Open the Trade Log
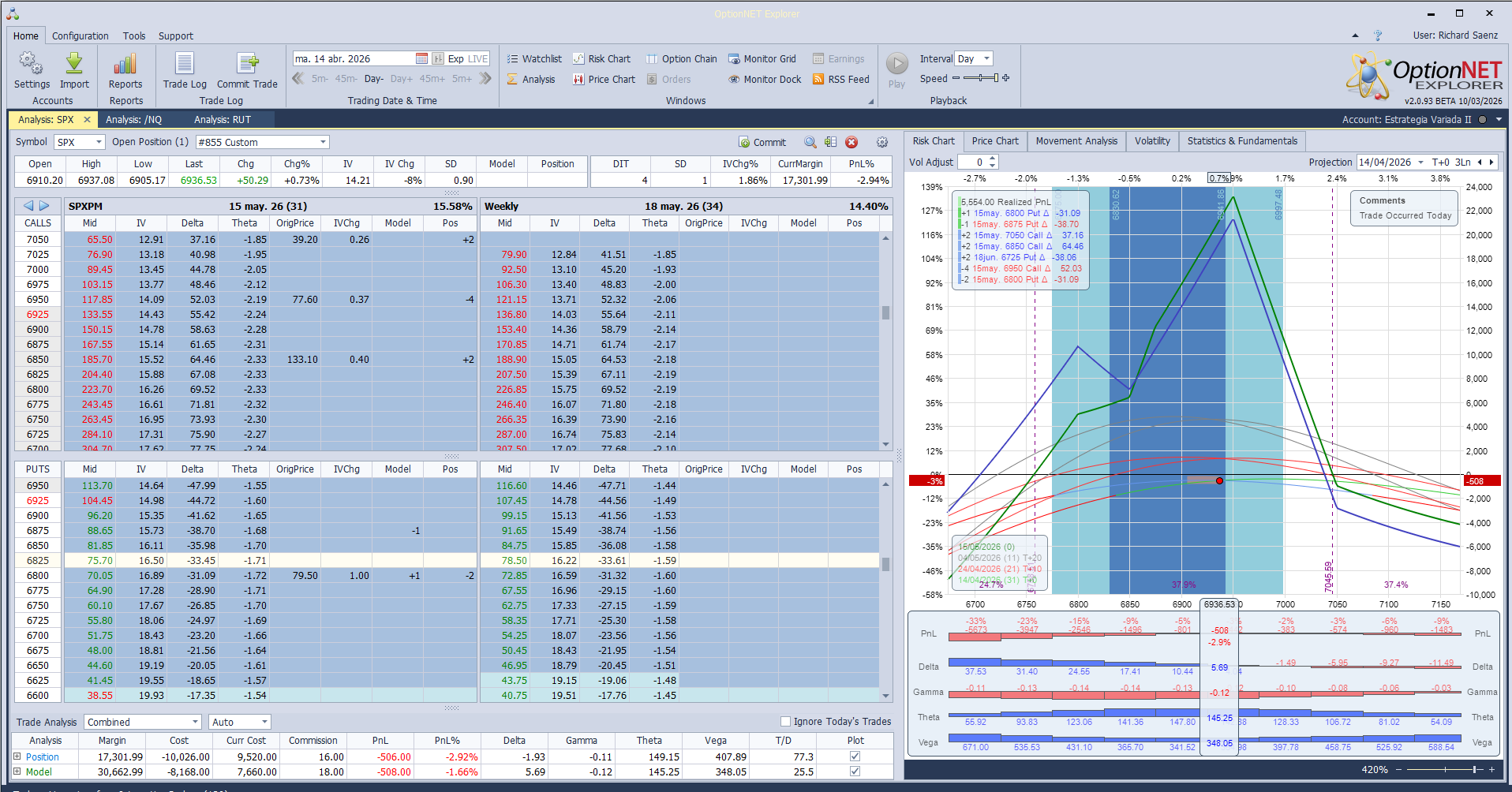The height and width of the screenshot is (792, 1512). point(185,70)
